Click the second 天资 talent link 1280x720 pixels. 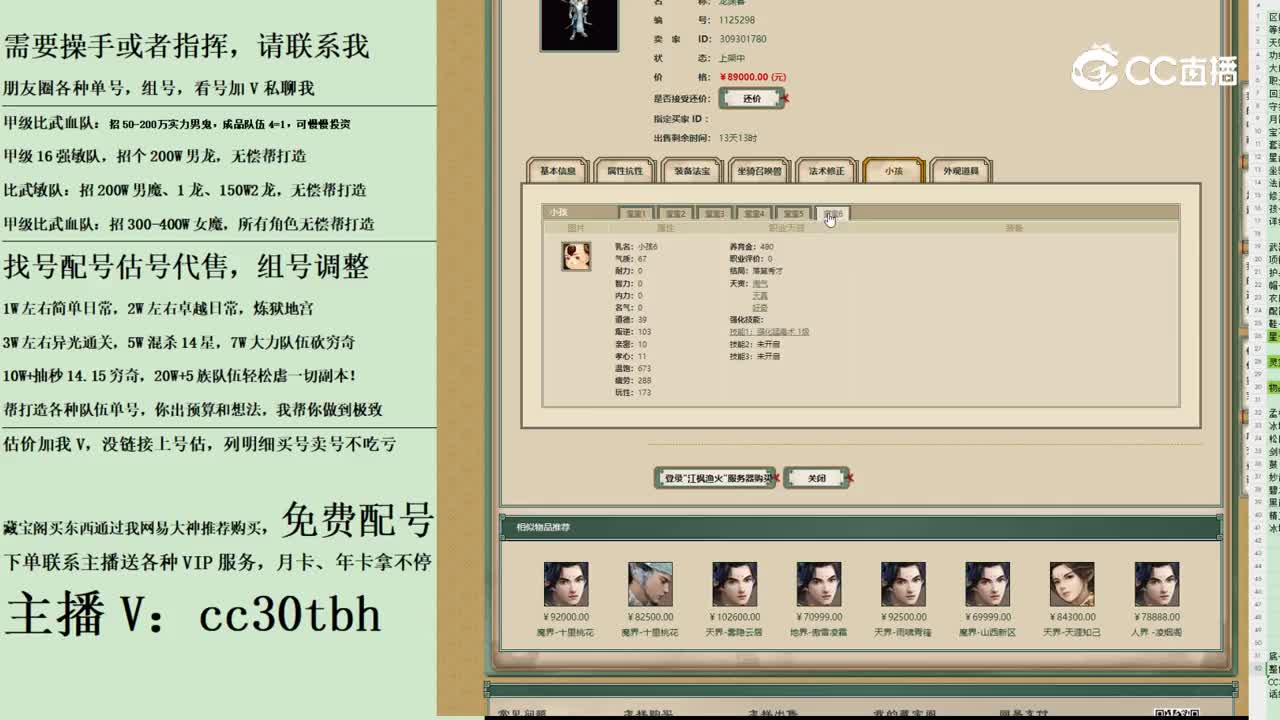coord(760,295)
